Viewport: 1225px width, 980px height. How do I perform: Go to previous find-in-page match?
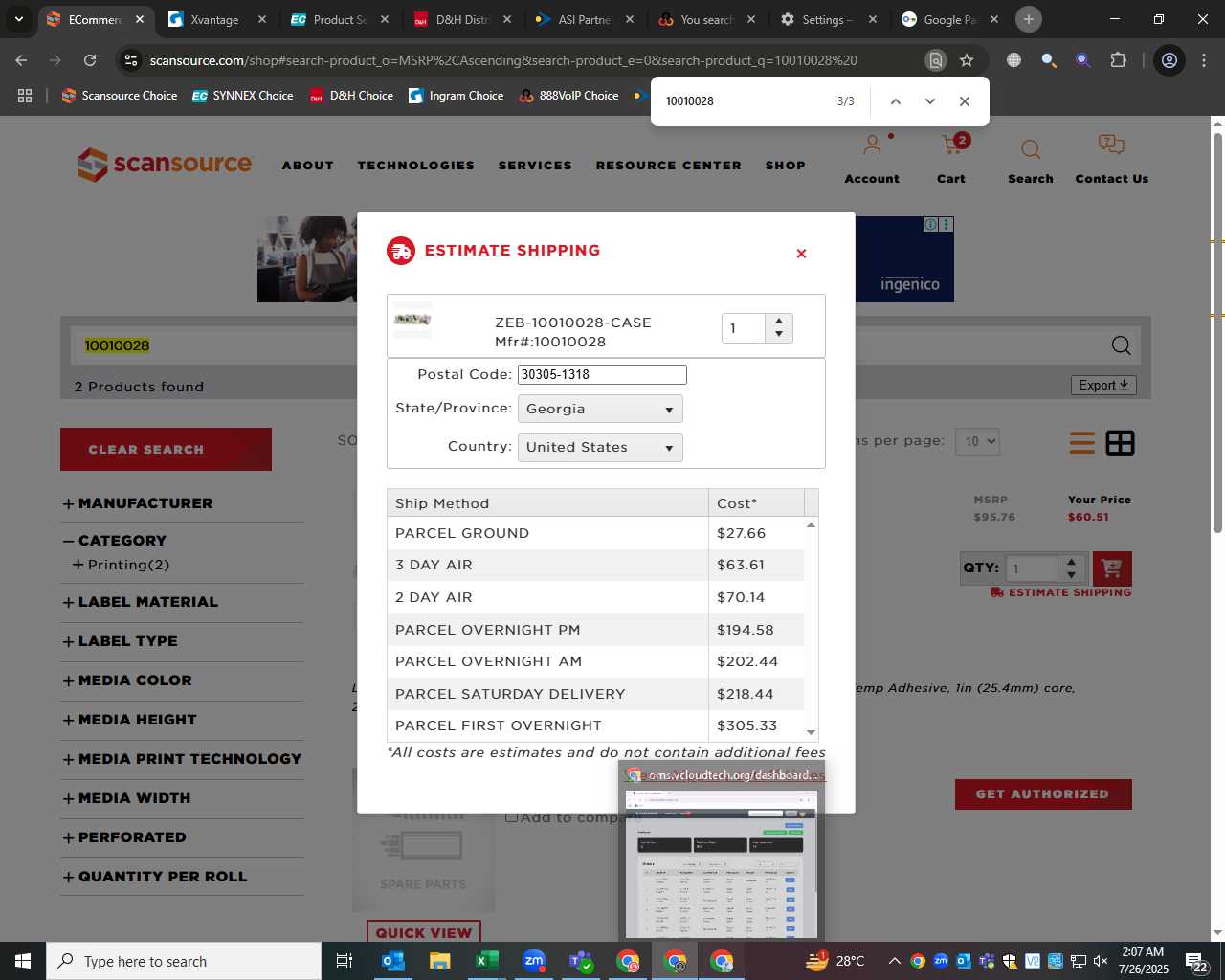tap(895, 101)
